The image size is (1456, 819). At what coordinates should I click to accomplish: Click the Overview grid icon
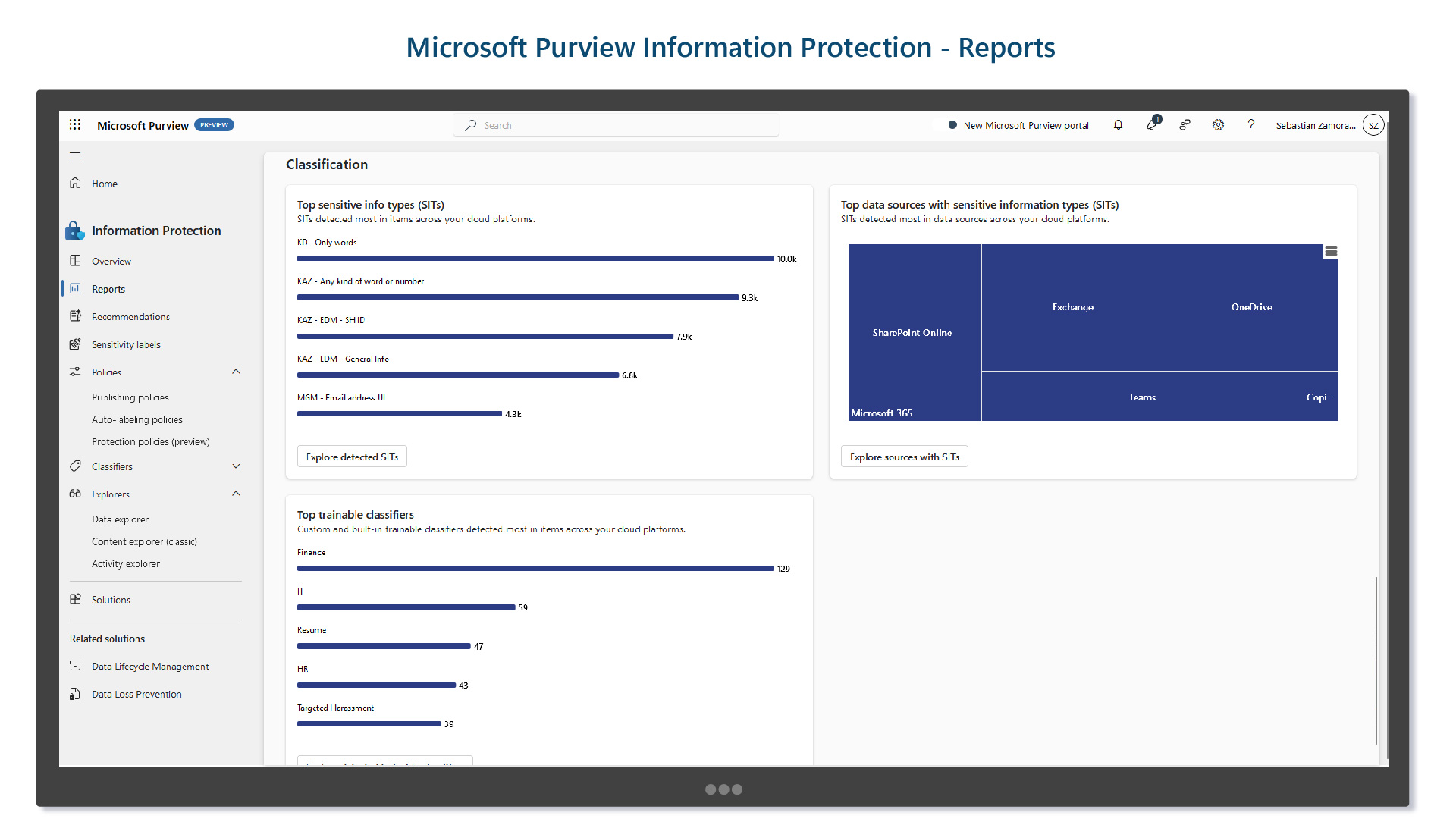[x=75, y=261]
